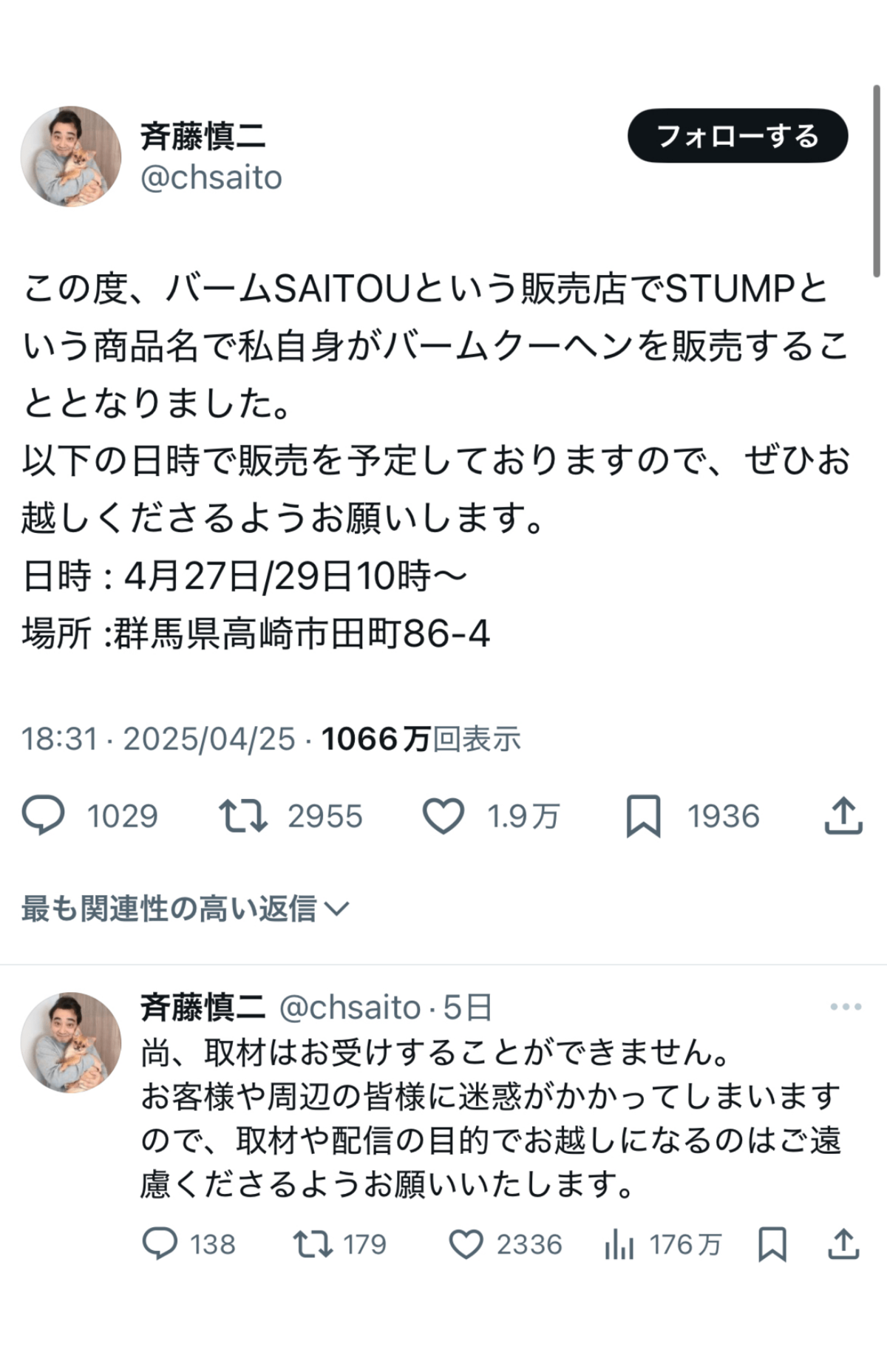Screen dimensions: 887x1372
Task: Click the vertical scrollbar on right edge
Action: click(877, 180)
